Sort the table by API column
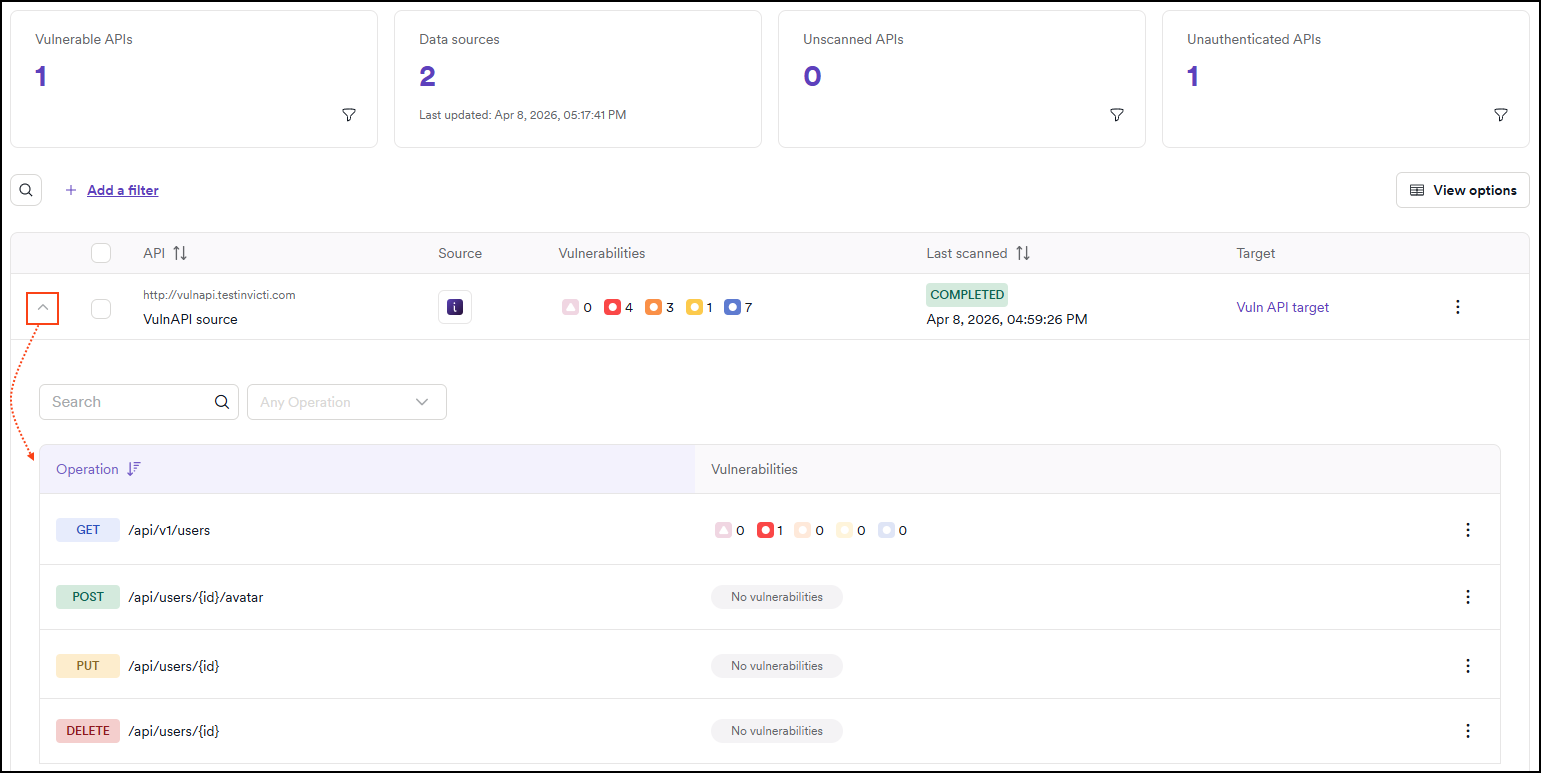The image size is (1541, 773). tap(180, 253)
